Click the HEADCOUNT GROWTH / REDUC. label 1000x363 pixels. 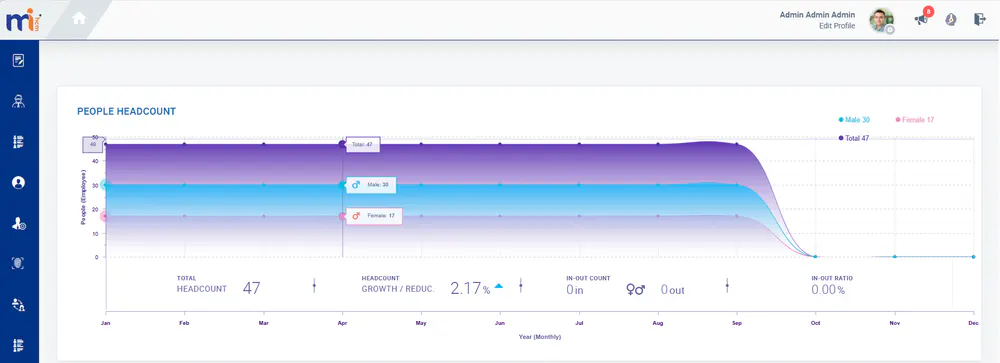coord(398,284)
